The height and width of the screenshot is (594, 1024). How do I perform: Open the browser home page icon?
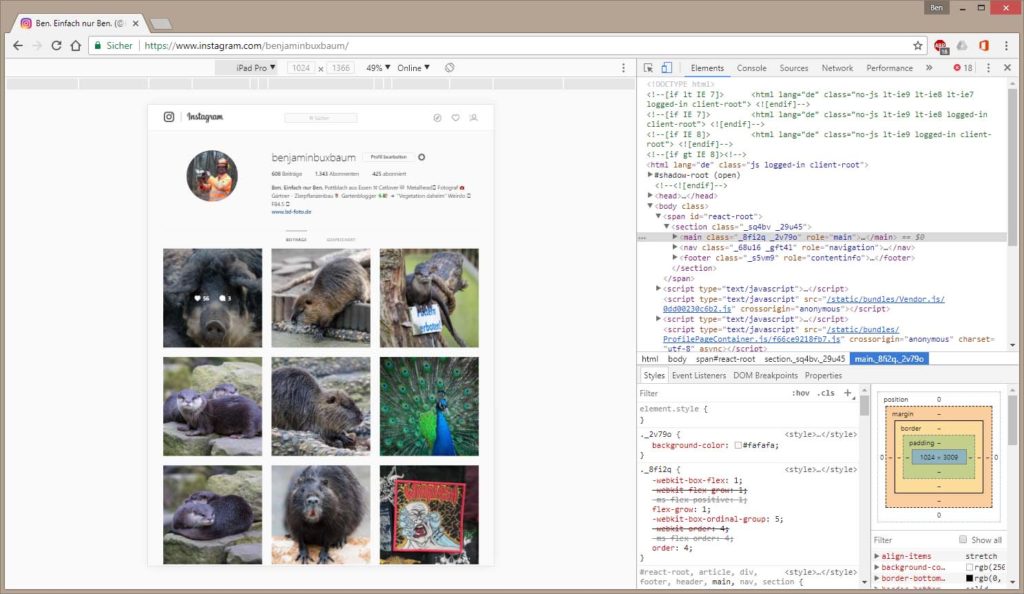[76, 46]
